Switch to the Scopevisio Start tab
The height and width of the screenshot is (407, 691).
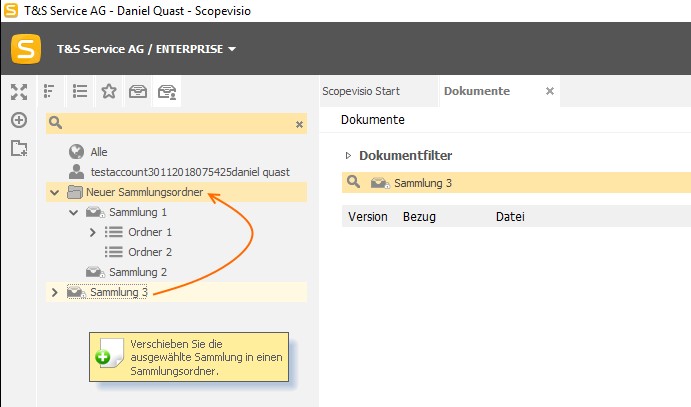coord(361,91)
